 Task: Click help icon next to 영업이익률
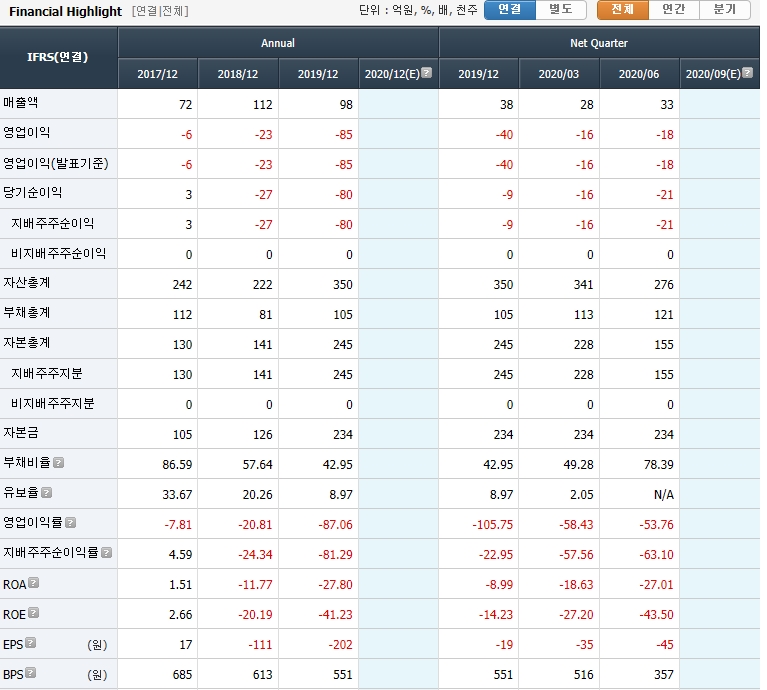pyautogui.click(x=70, y=523)
